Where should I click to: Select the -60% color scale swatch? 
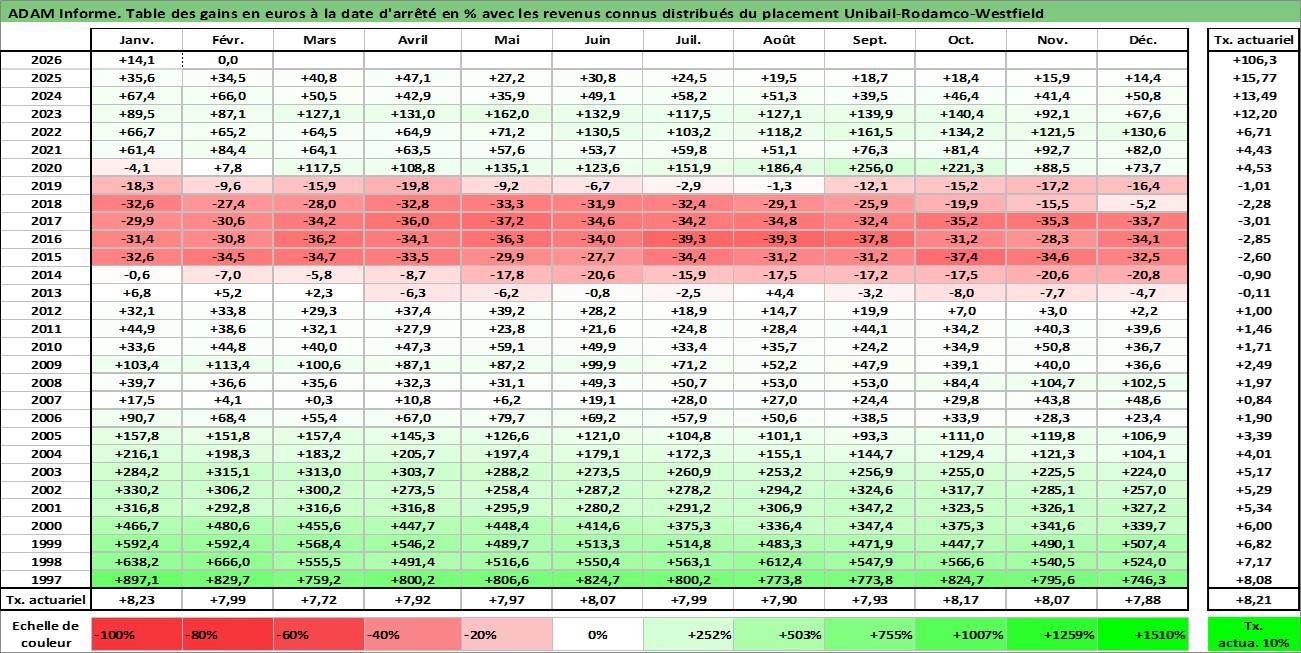pyautogui.click(x=318, y=634)
